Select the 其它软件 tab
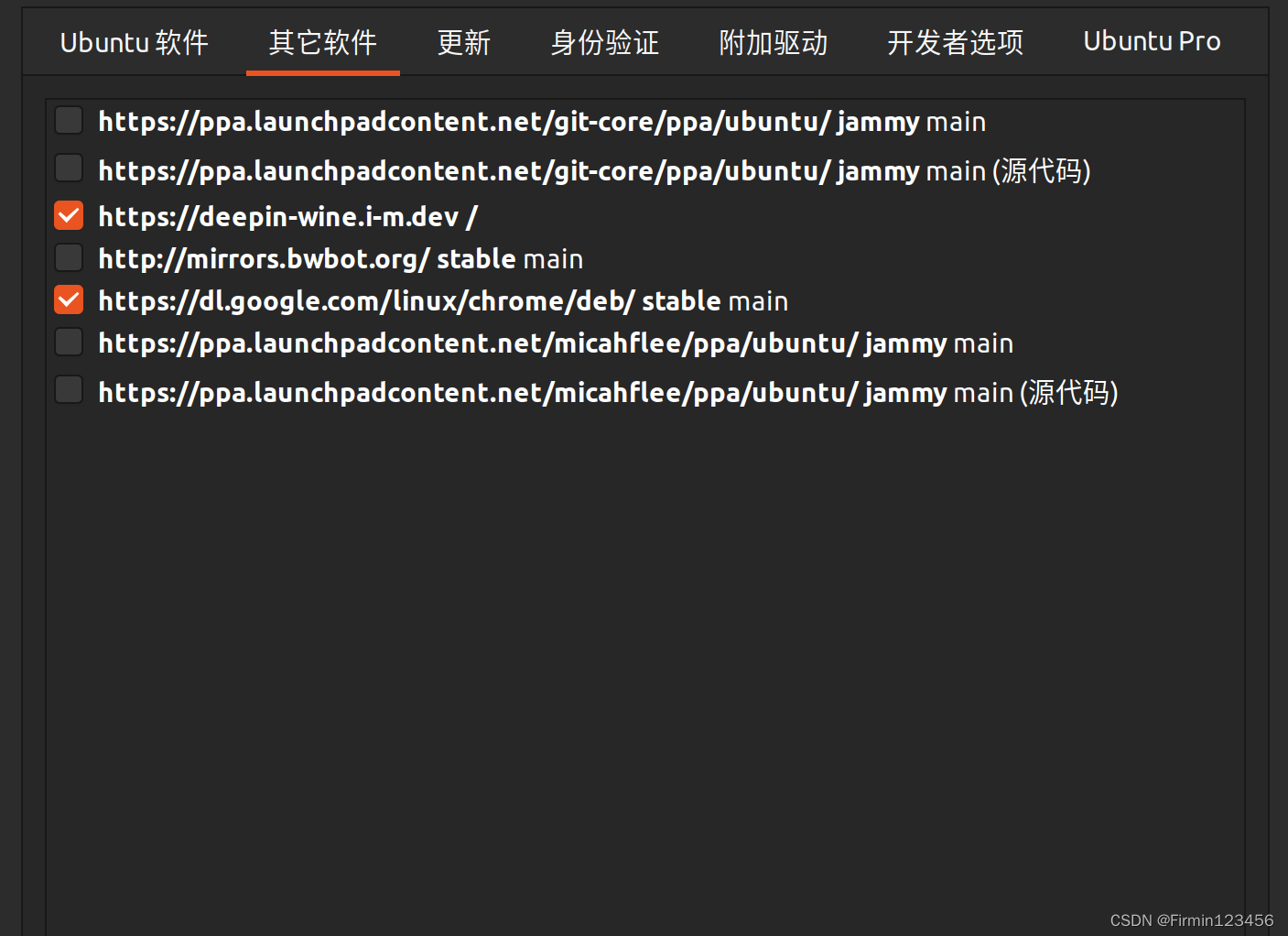The image size is (1288, 936). (x=323, y=42)
